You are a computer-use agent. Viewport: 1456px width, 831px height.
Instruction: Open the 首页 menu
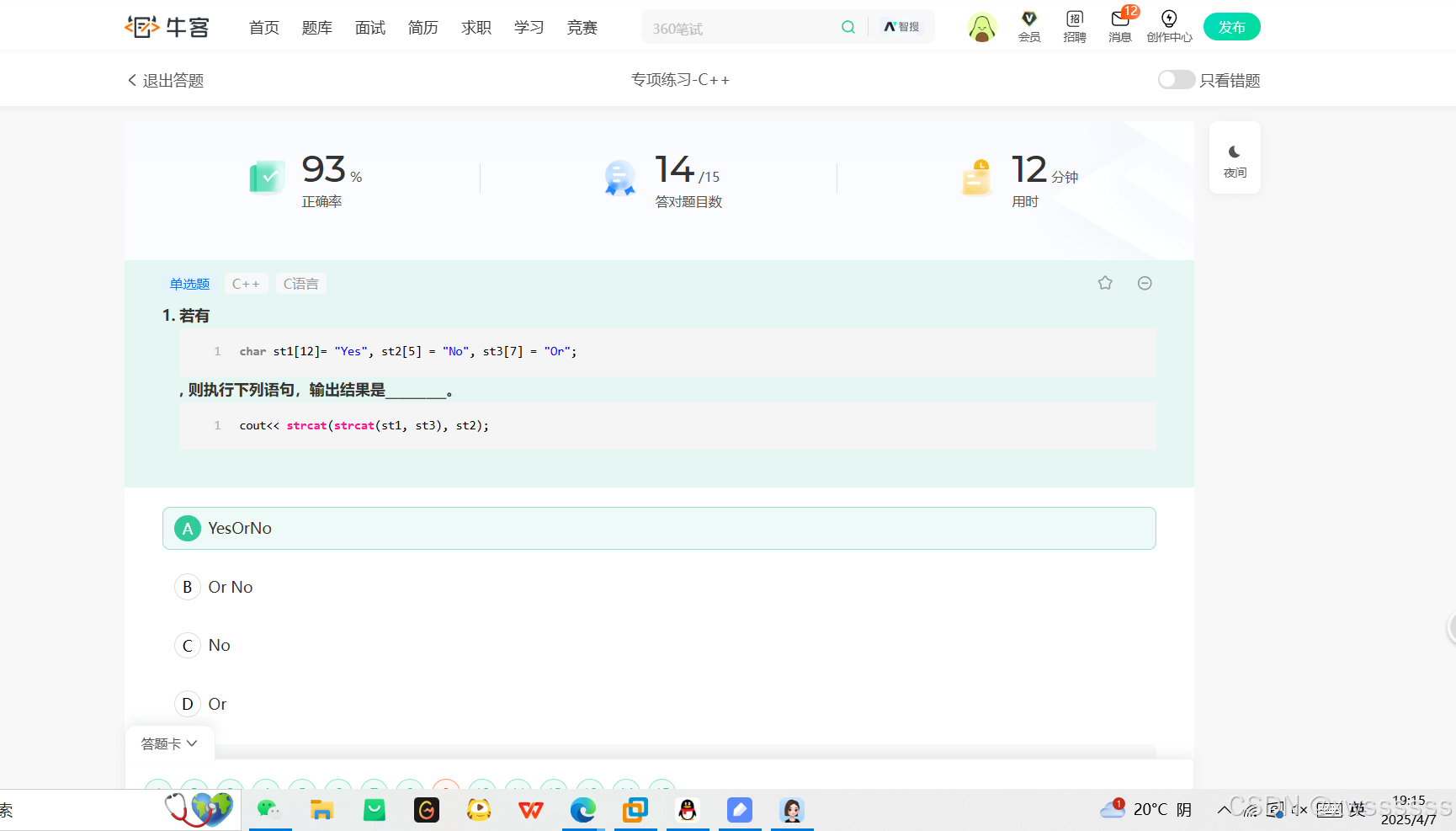click(x=264, y=28)
